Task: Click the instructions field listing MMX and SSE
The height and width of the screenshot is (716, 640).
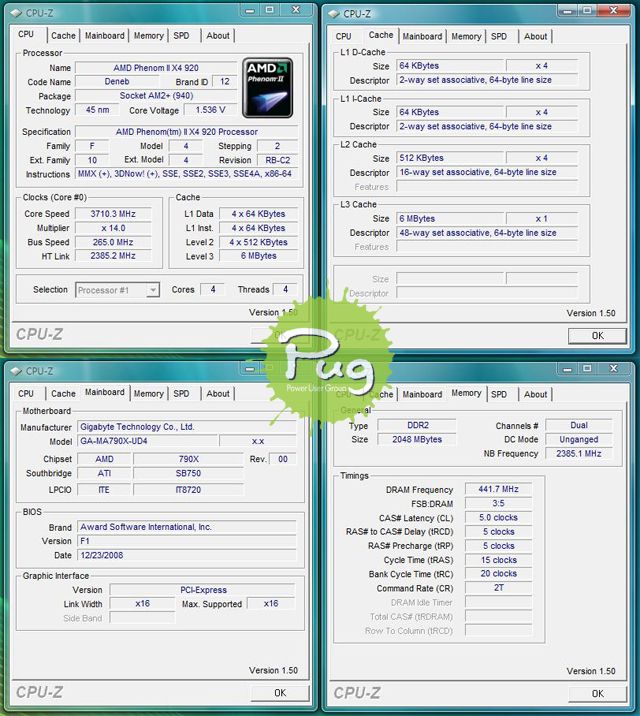Action: (186, 174)
